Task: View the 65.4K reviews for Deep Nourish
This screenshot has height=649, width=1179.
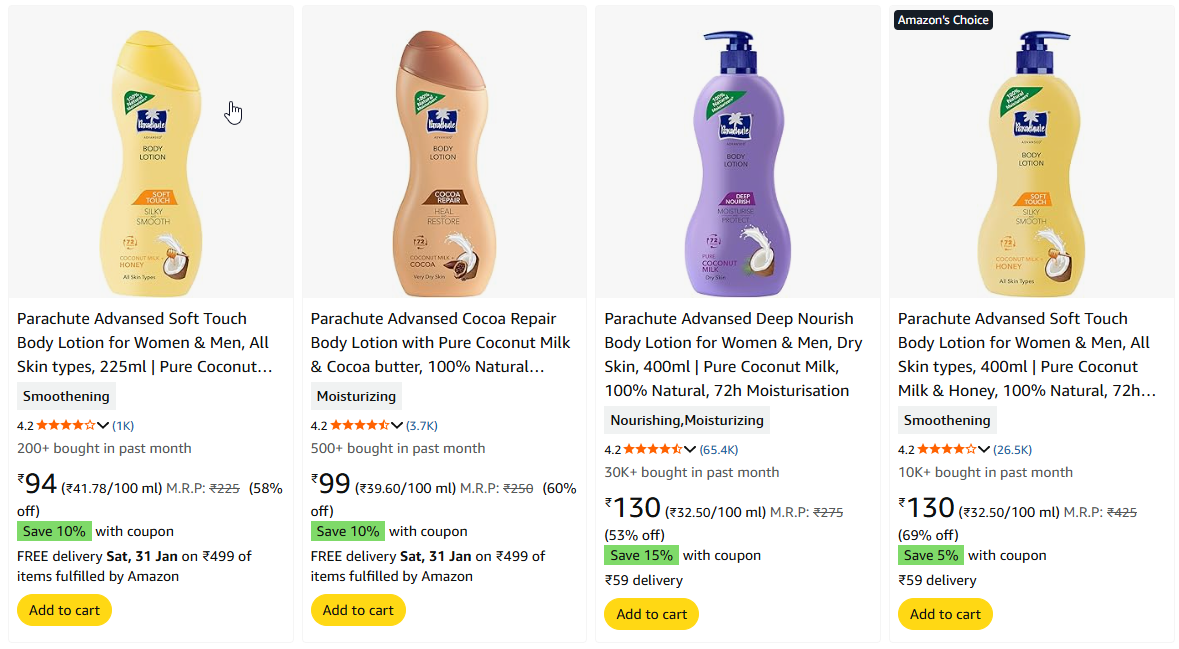Action: [x=718, y=449]
